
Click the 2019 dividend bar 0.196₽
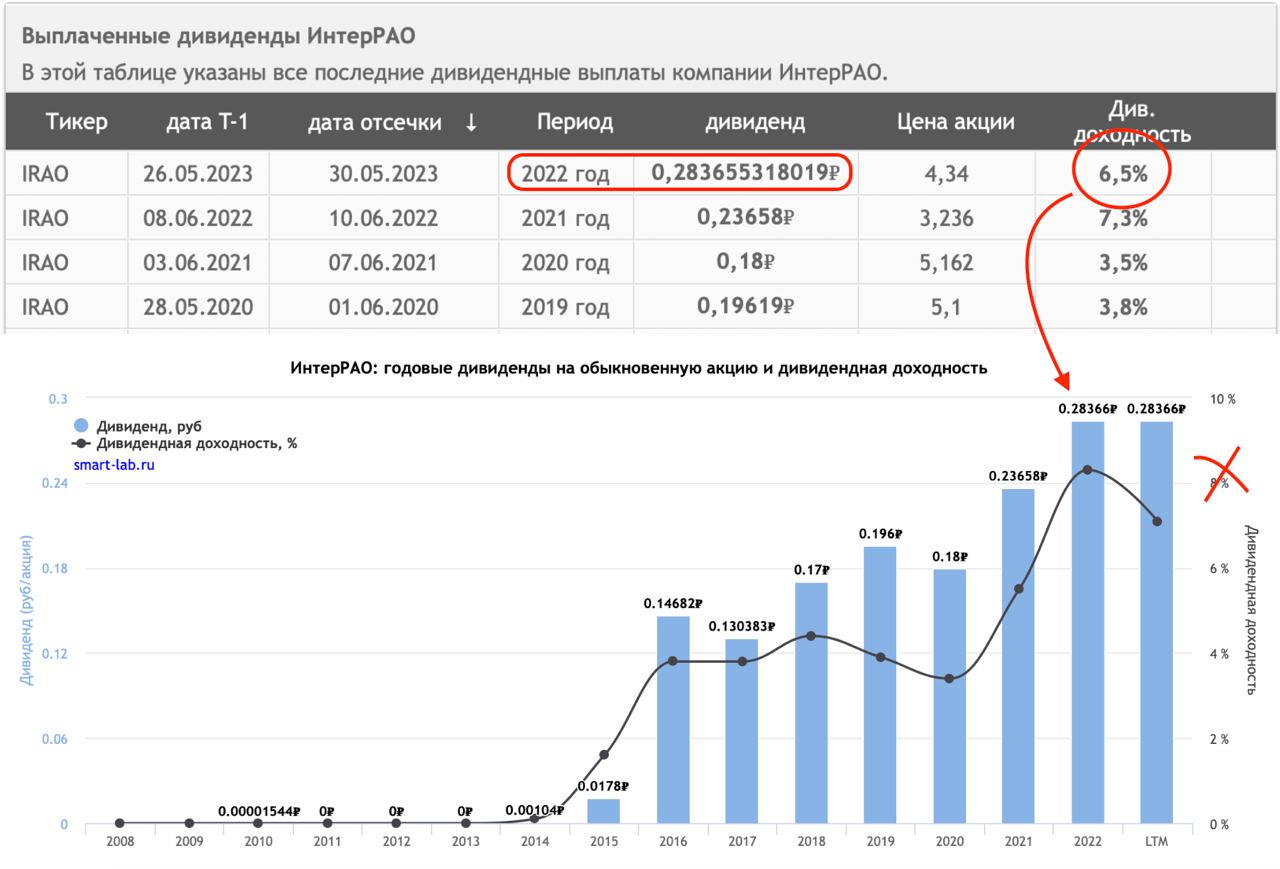(880, 686)
